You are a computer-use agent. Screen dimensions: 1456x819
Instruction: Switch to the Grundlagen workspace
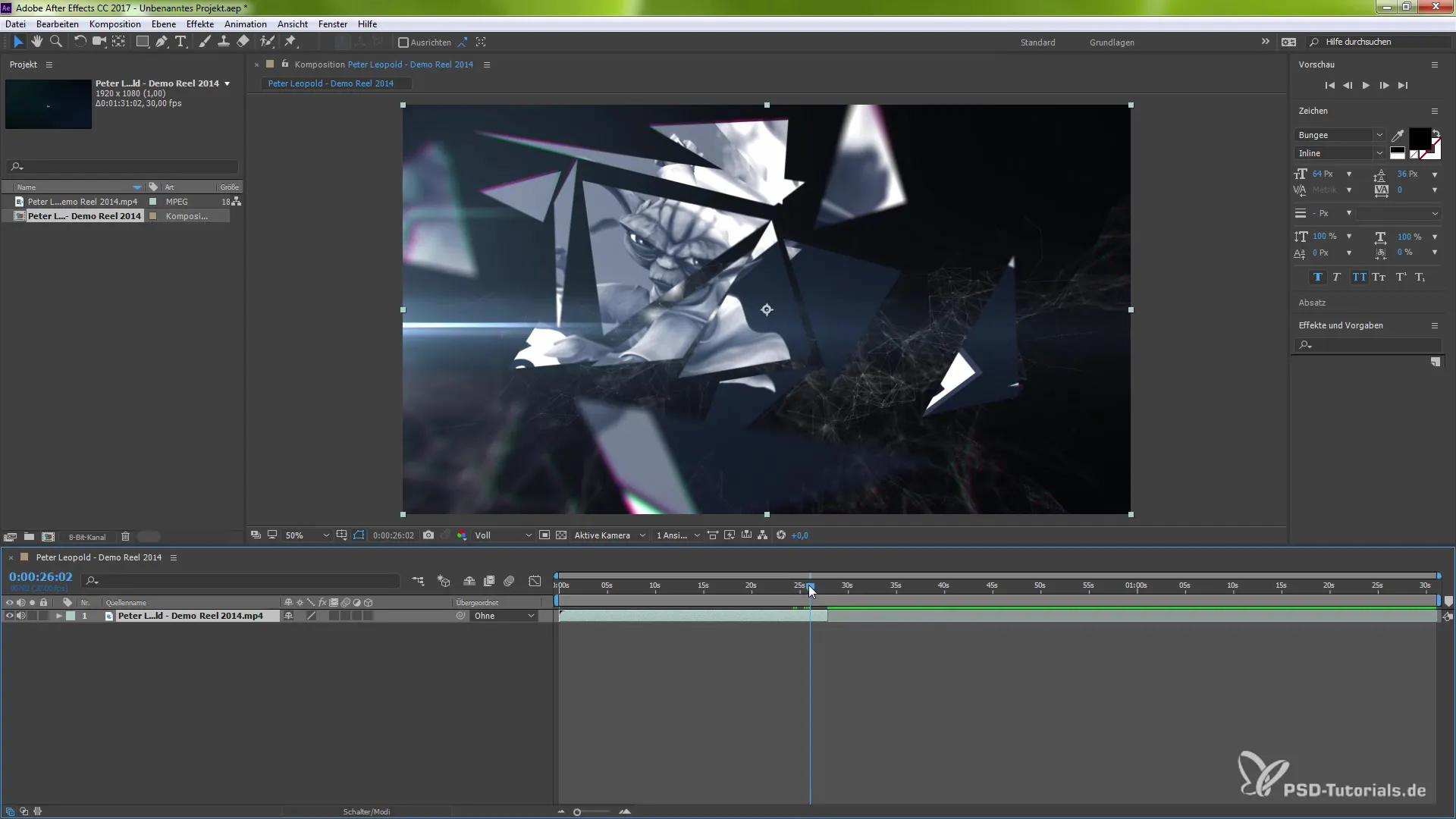pos(1112,42)
